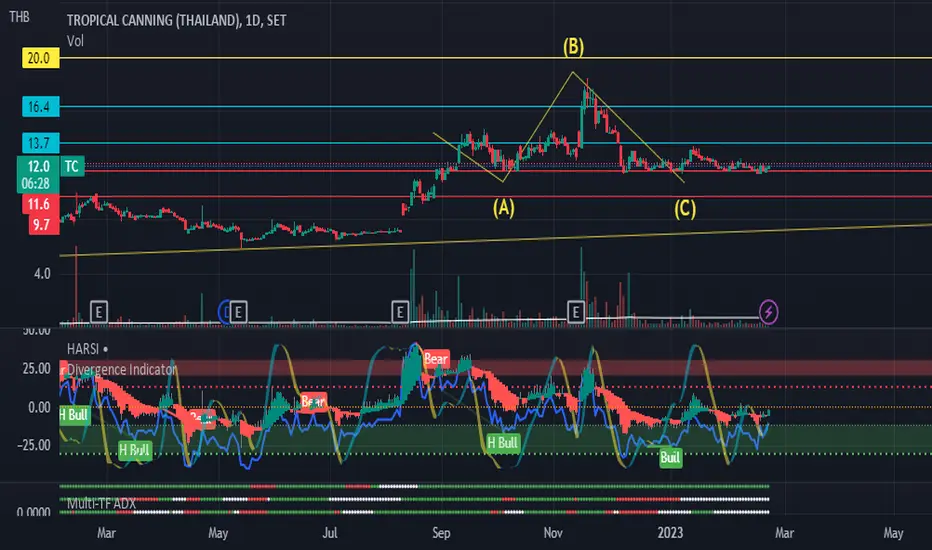Click the Bear tag near July

coord(313,401)
